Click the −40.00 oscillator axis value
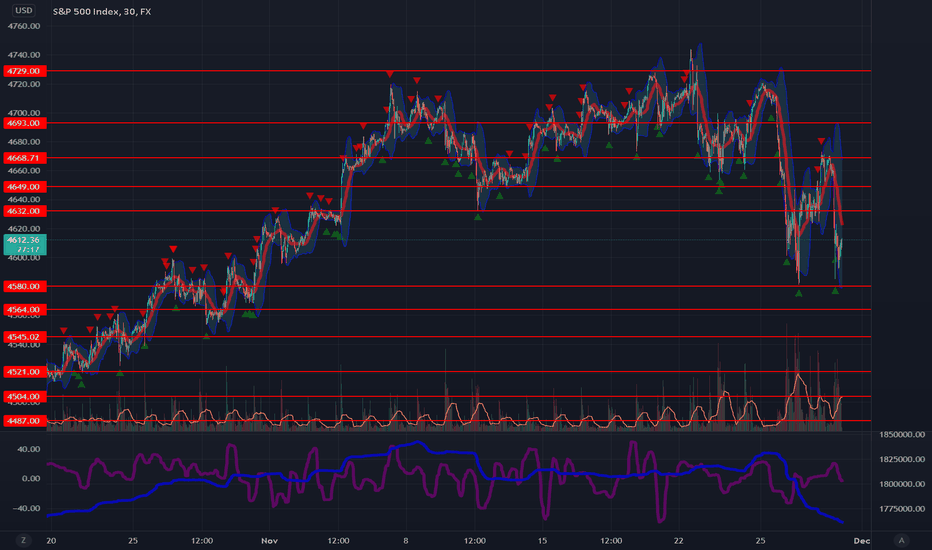 pyautogui.click(x=27, y=508)
